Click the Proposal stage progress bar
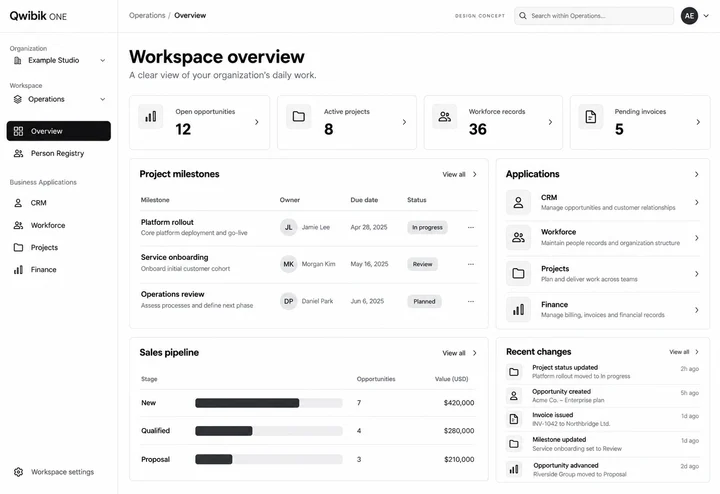This screenshot has width=720, height=494. (269, 459)
